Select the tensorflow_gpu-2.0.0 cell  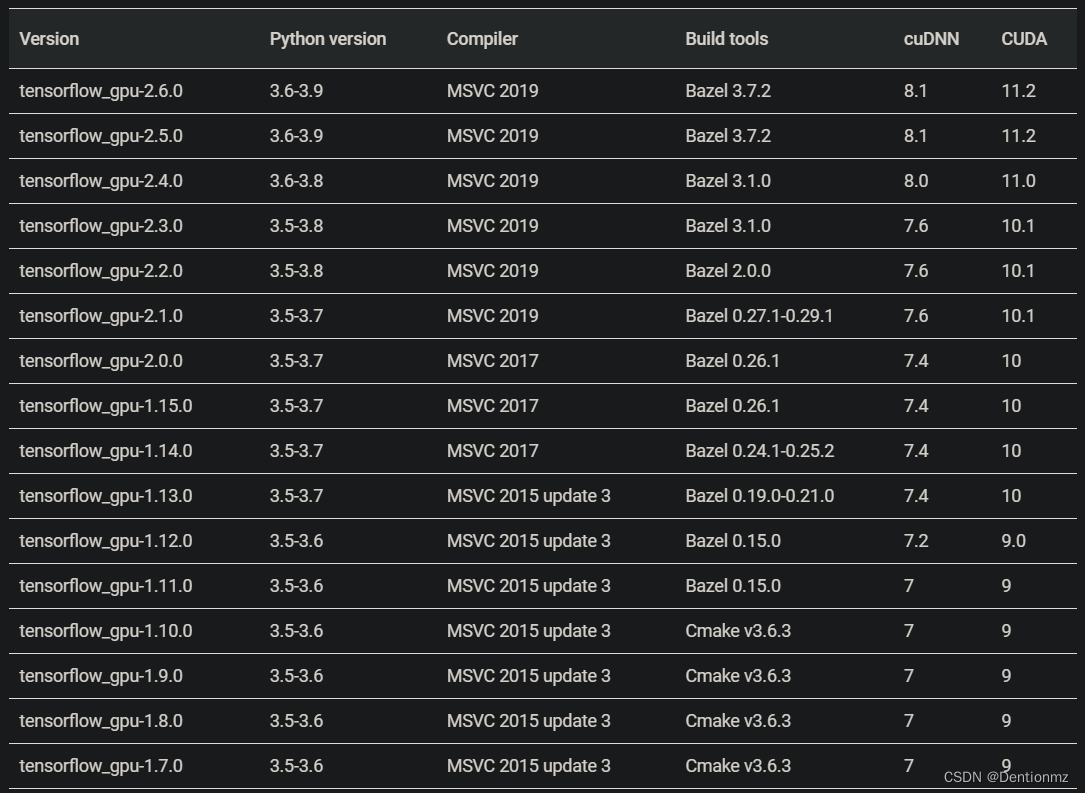(101, 361)
